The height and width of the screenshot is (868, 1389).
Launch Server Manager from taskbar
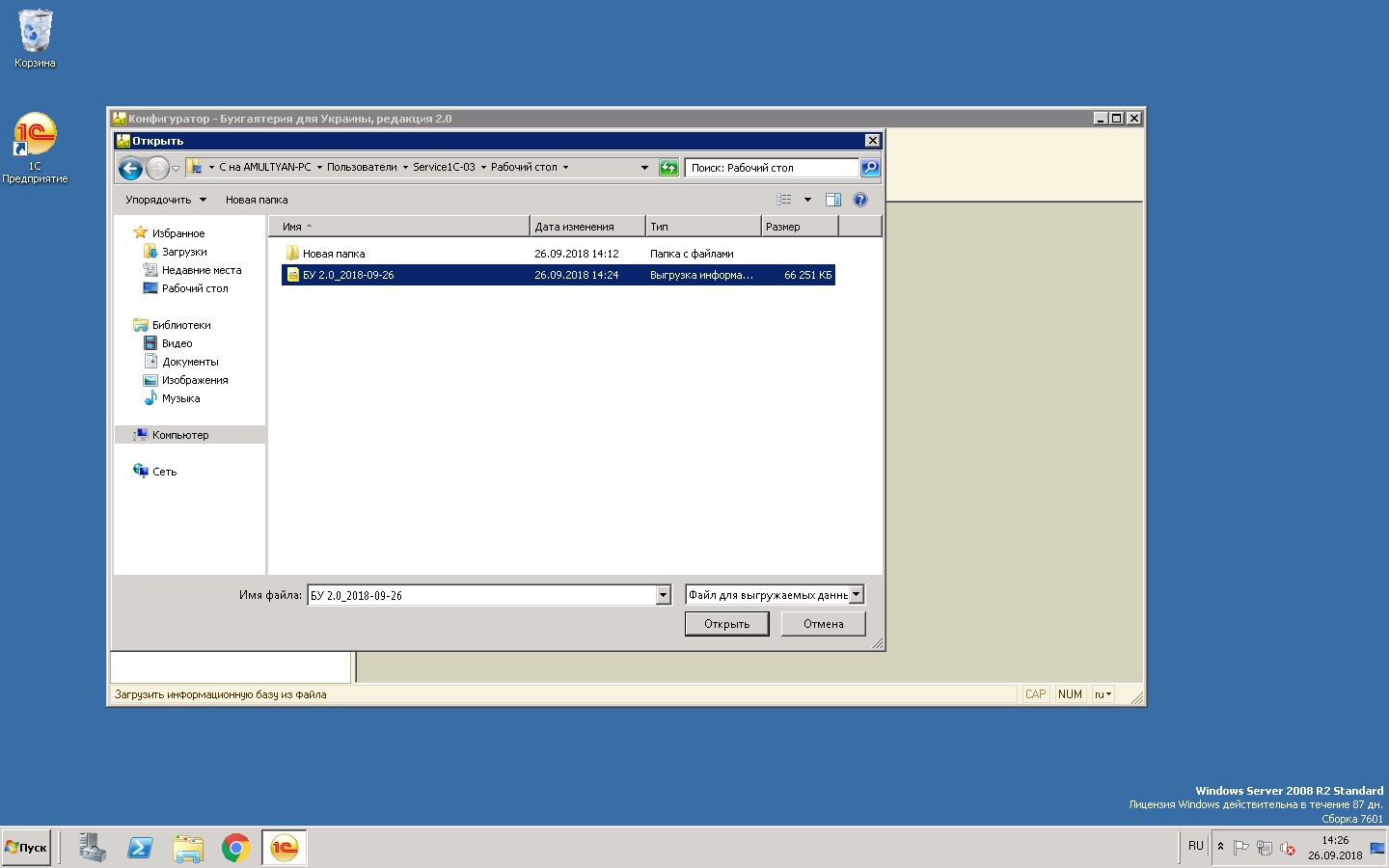tap(92, 848)
